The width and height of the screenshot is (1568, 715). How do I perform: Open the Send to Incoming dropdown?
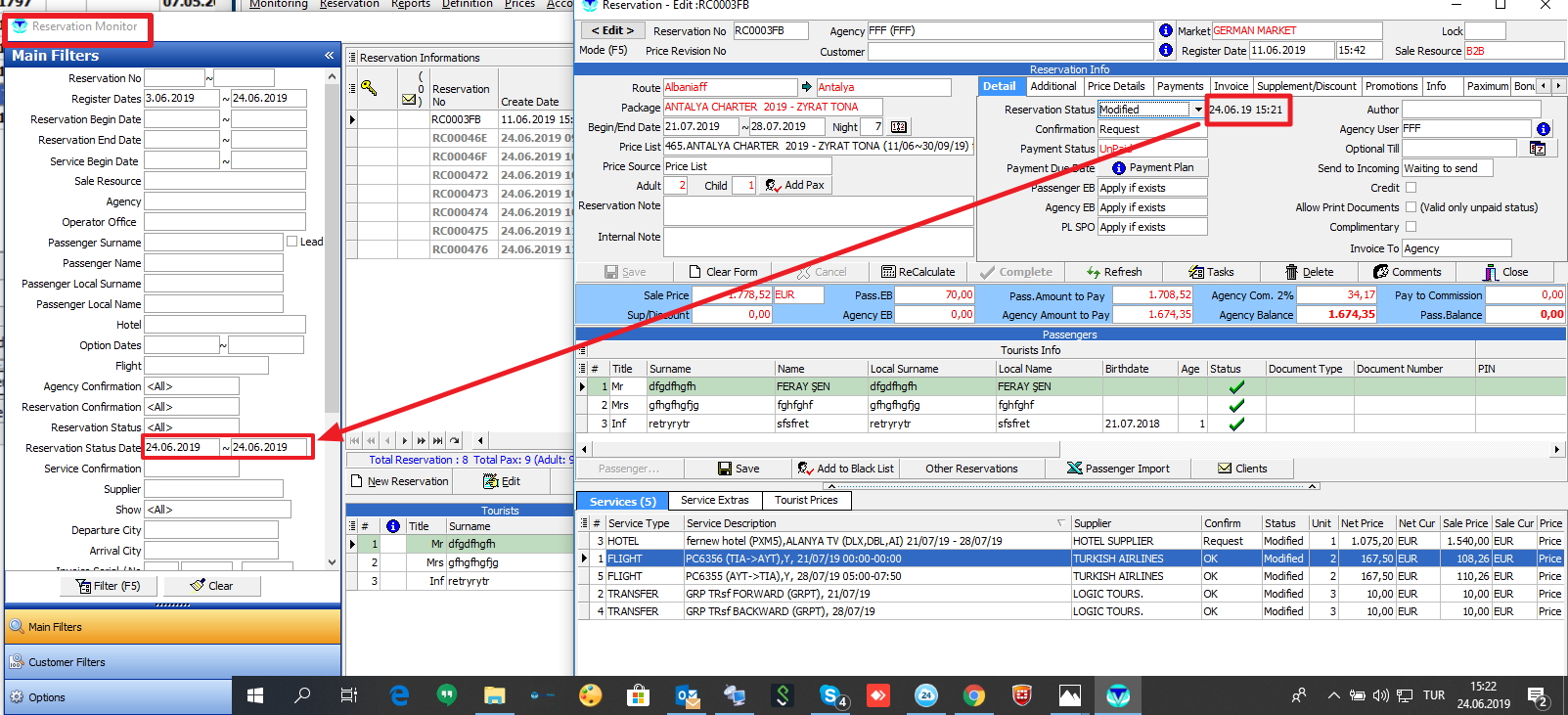(x=1447, y=168)
